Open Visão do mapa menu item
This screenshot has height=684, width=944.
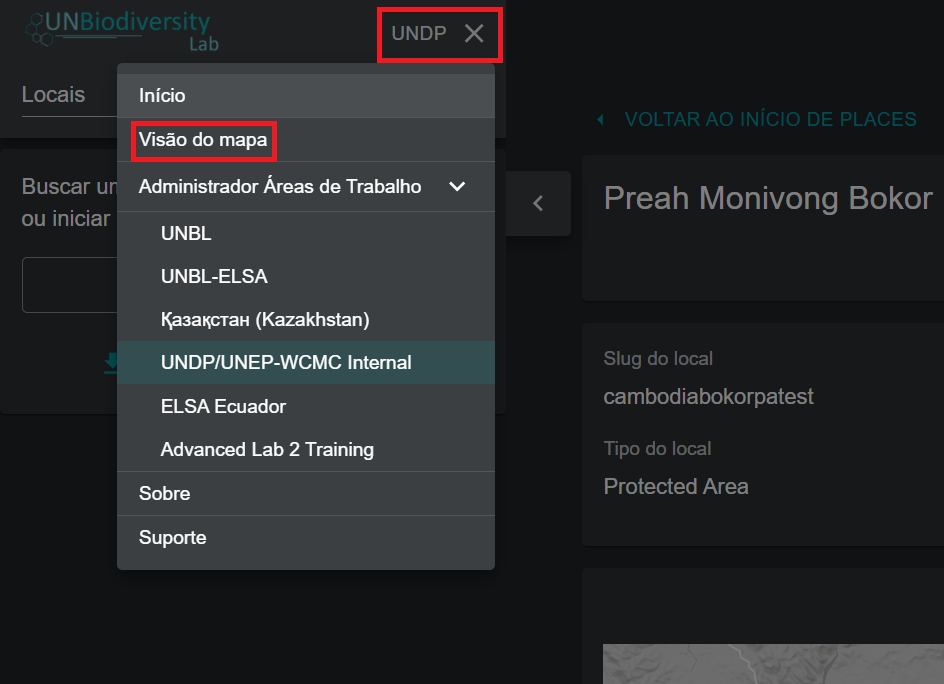pyautogui.click(x=203, y=140)
